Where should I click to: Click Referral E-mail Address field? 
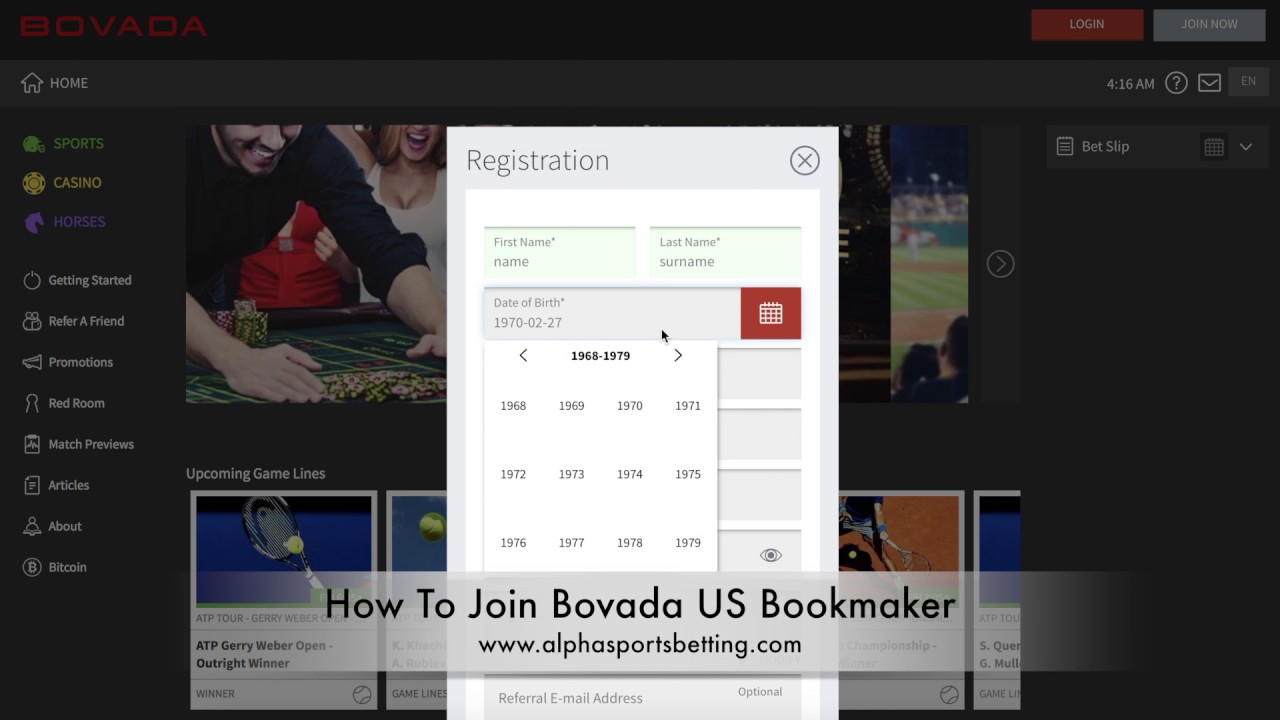[x=642, y=697]
